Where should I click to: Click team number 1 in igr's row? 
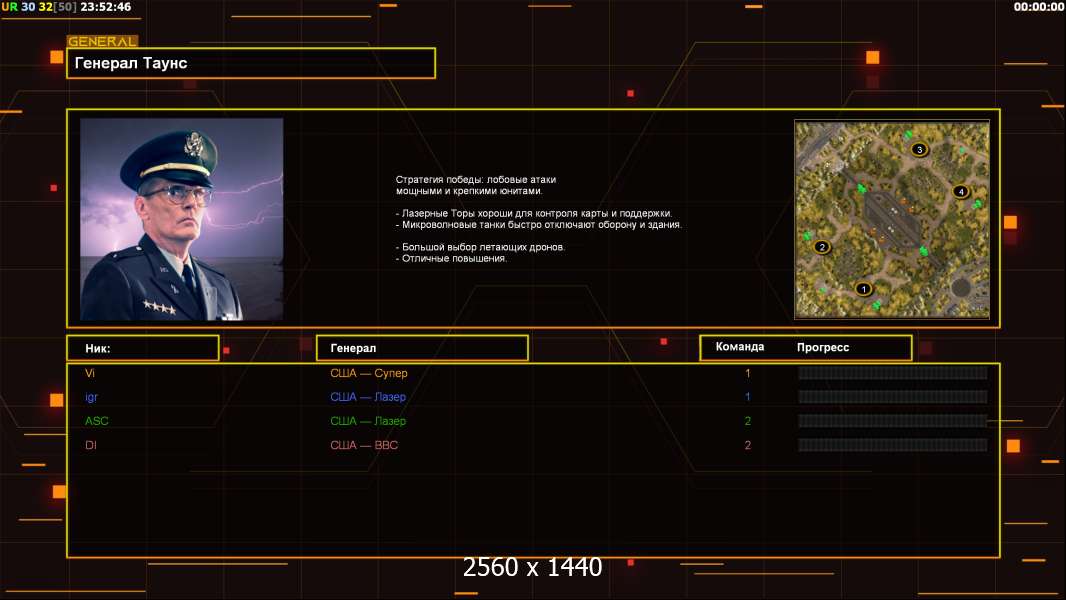pyautogui.click(x=747, y=397)
